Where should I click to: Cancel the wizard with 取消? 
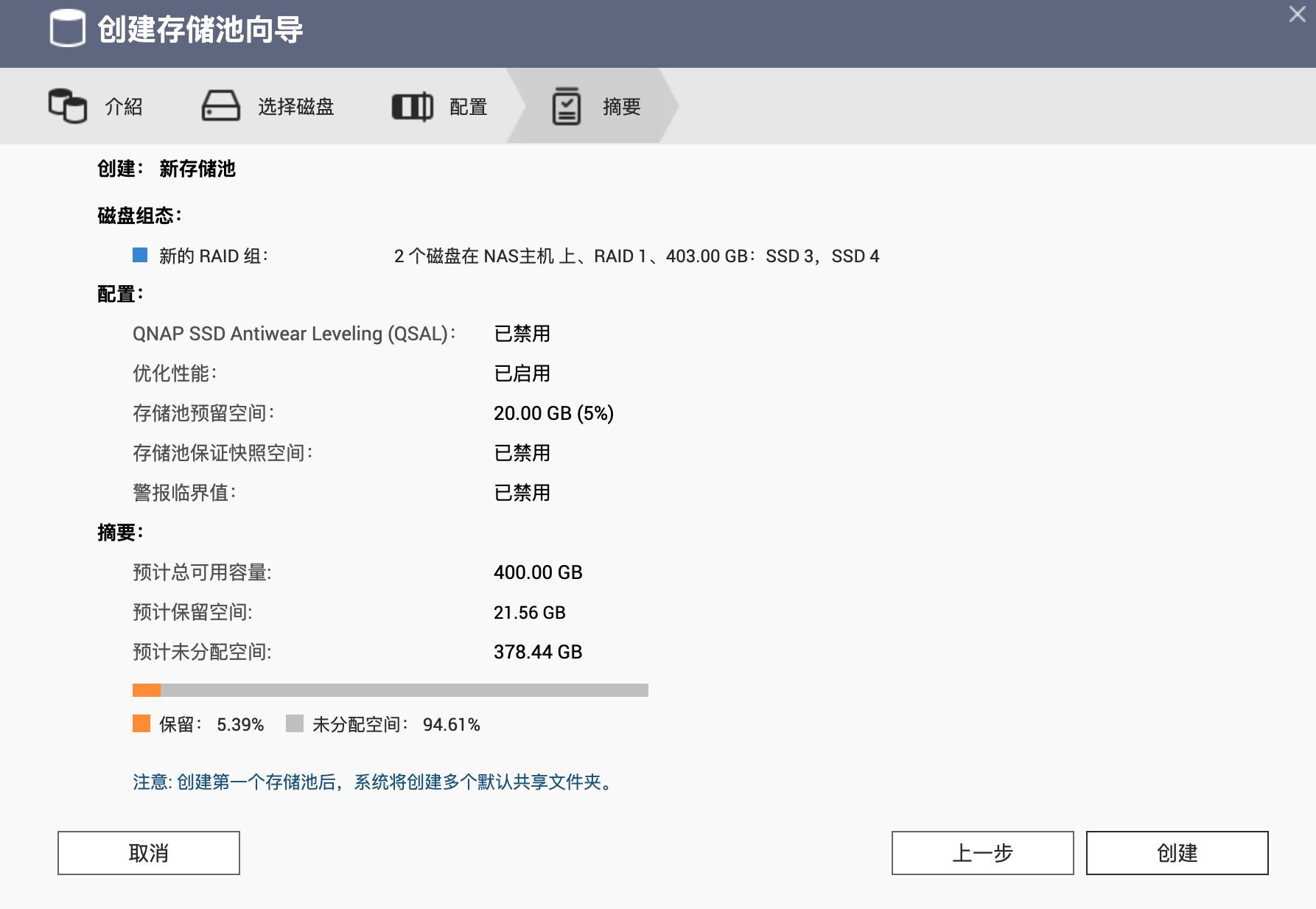click(x=147, y=853)
